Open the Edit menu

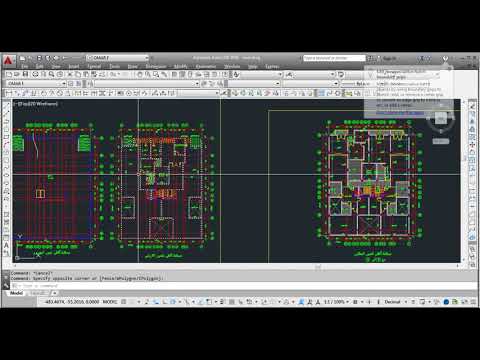click(40, 66)
